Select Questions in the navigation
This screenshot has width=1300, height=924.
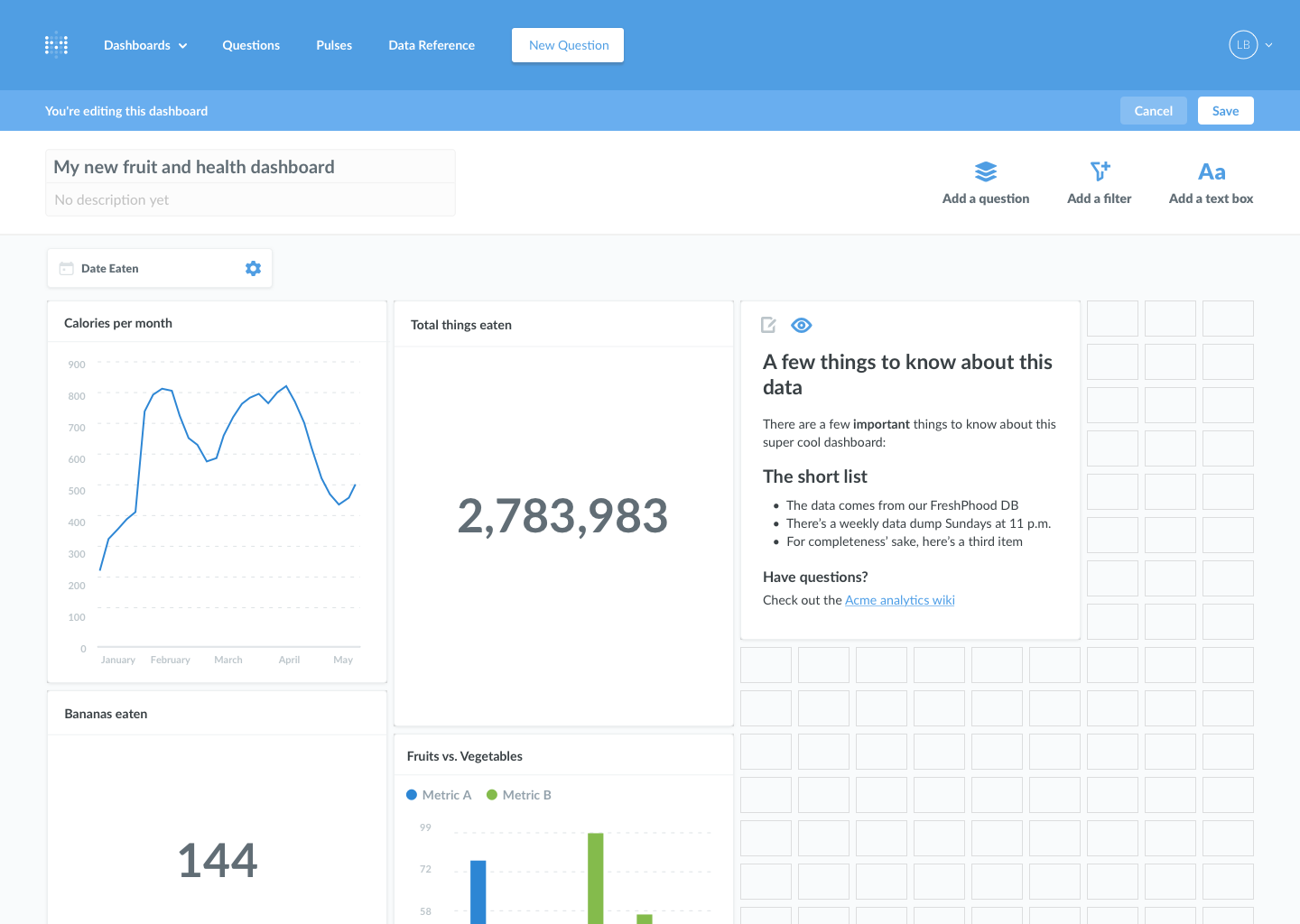251,44
